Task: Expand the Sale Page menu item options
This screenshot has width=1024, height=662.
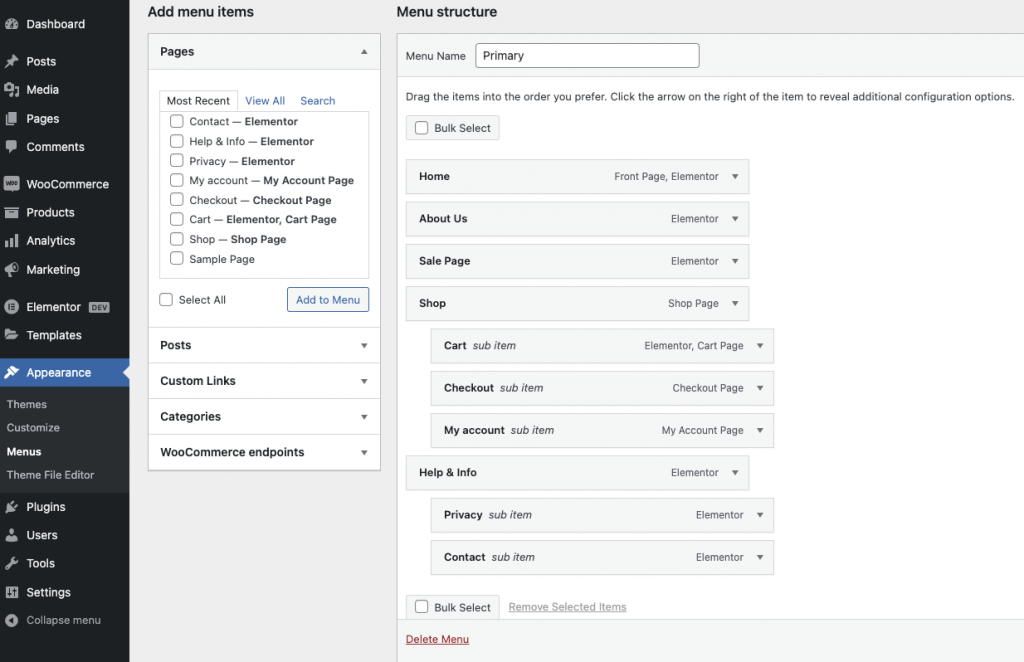Action: pos(735,261)
